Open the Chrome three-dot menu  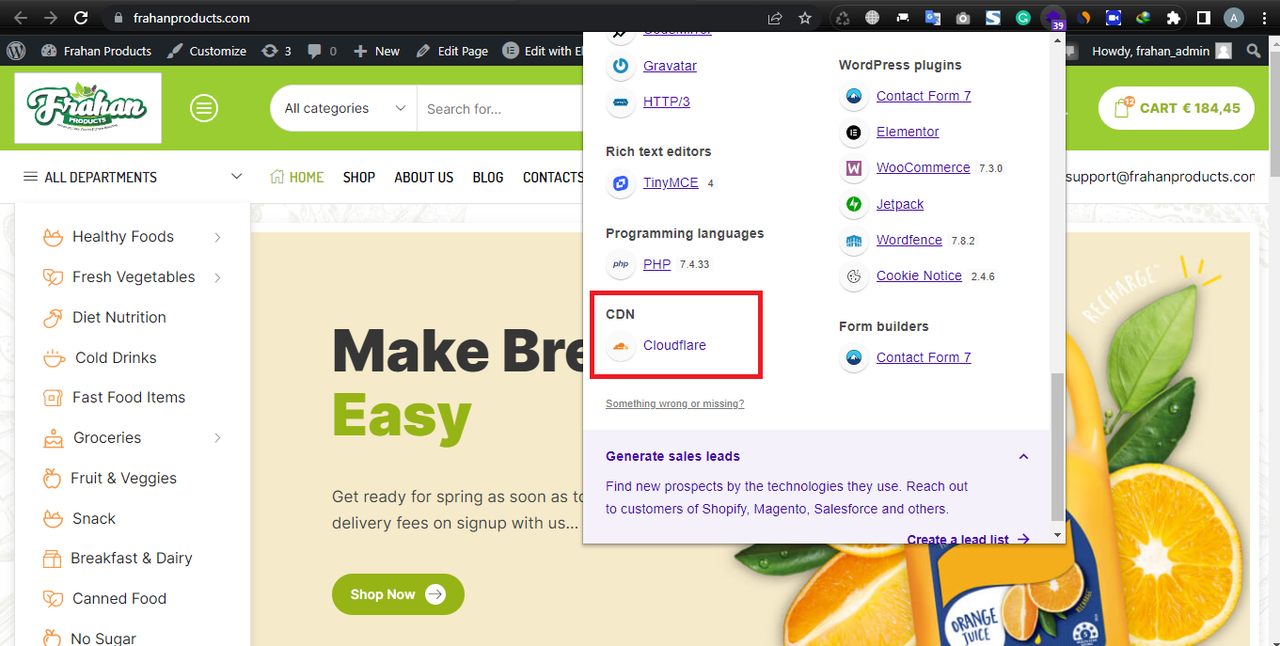click(1264, 18)
